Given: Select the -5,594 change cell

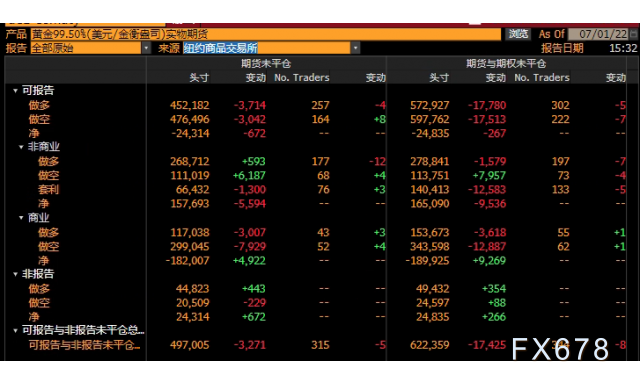Looking at the screenshot, I should click(x=250, y=204).
